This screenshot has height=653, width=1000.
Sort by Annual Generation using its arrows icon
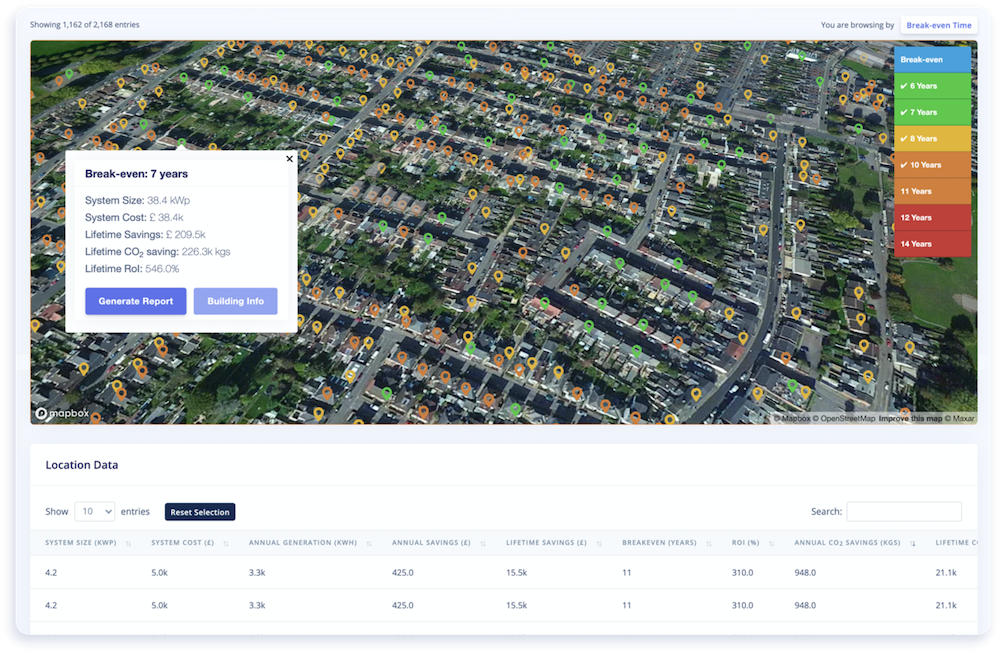pyautogui.click(x=369, y=544)
